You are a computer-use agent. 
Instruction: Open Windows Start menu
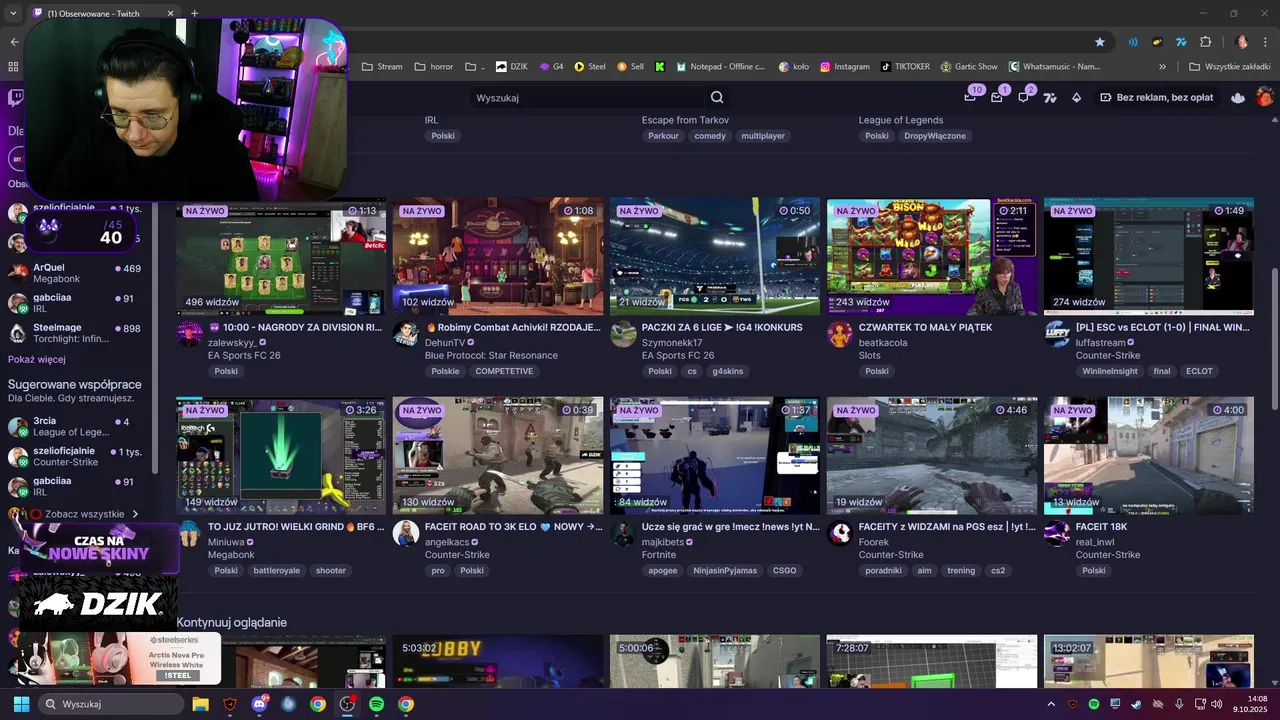[21, 704]
